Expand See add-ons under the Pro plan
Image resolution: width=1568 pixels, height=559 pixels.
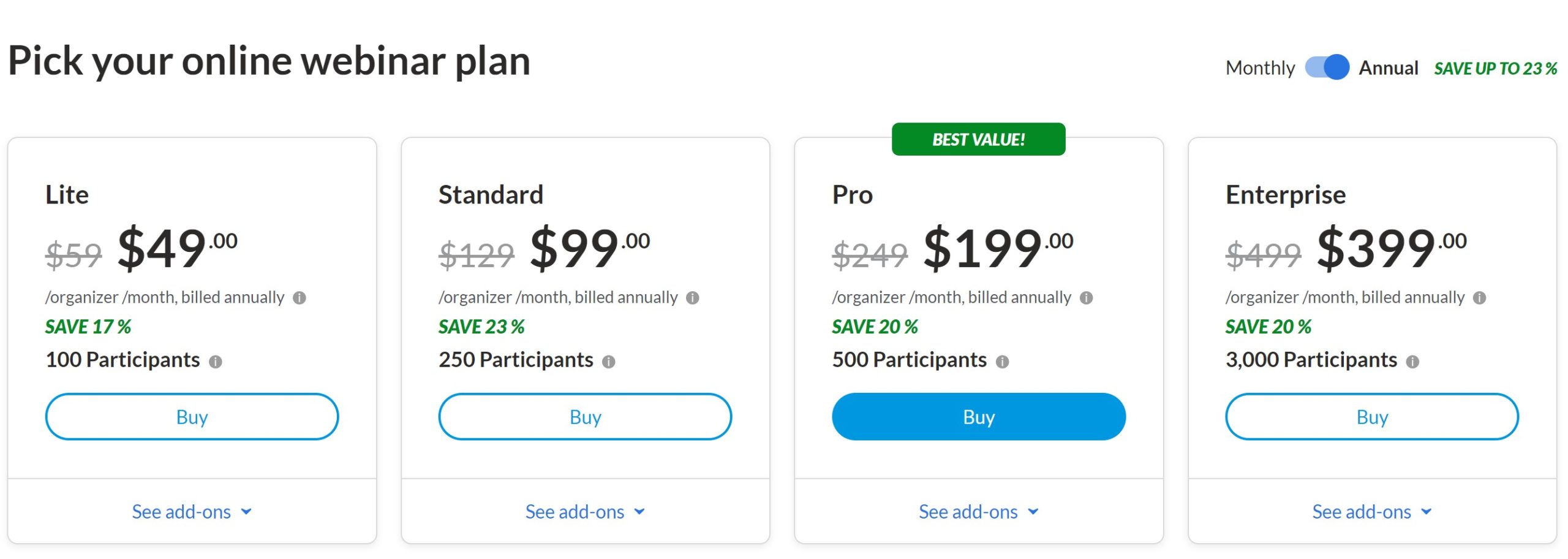tap(978, 512)
